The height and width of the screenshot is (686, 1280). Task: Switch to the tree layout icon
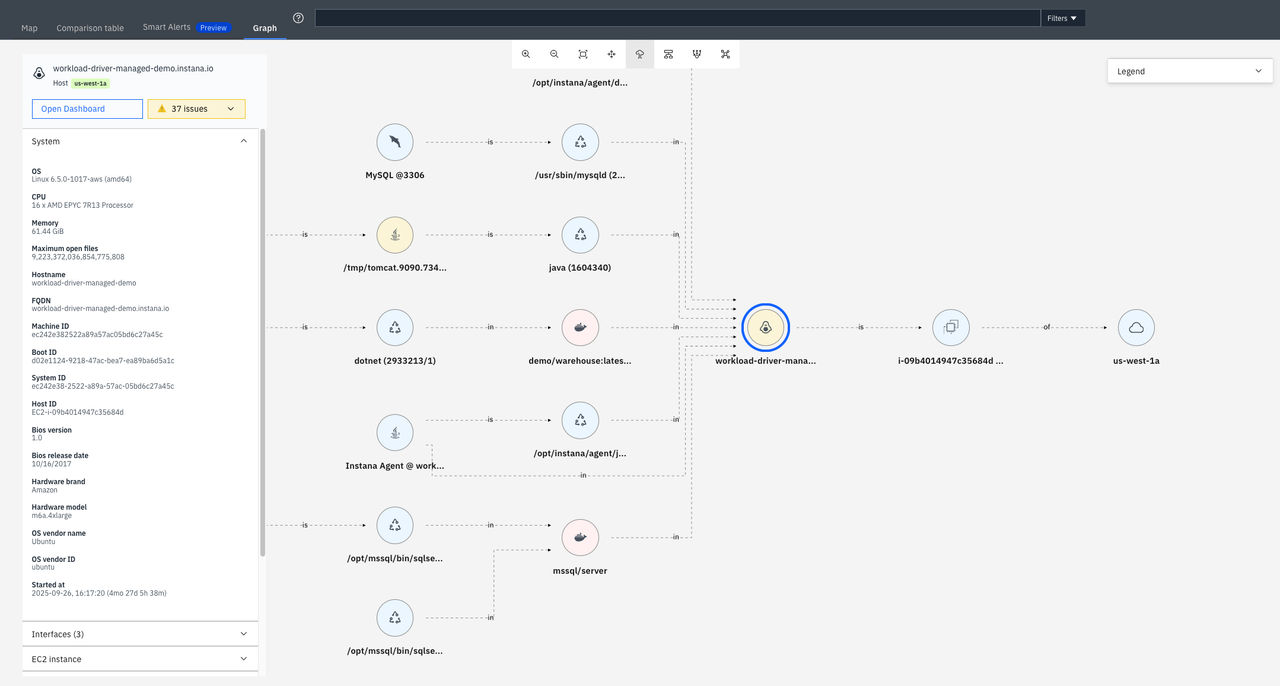click(x=640, y=54)
